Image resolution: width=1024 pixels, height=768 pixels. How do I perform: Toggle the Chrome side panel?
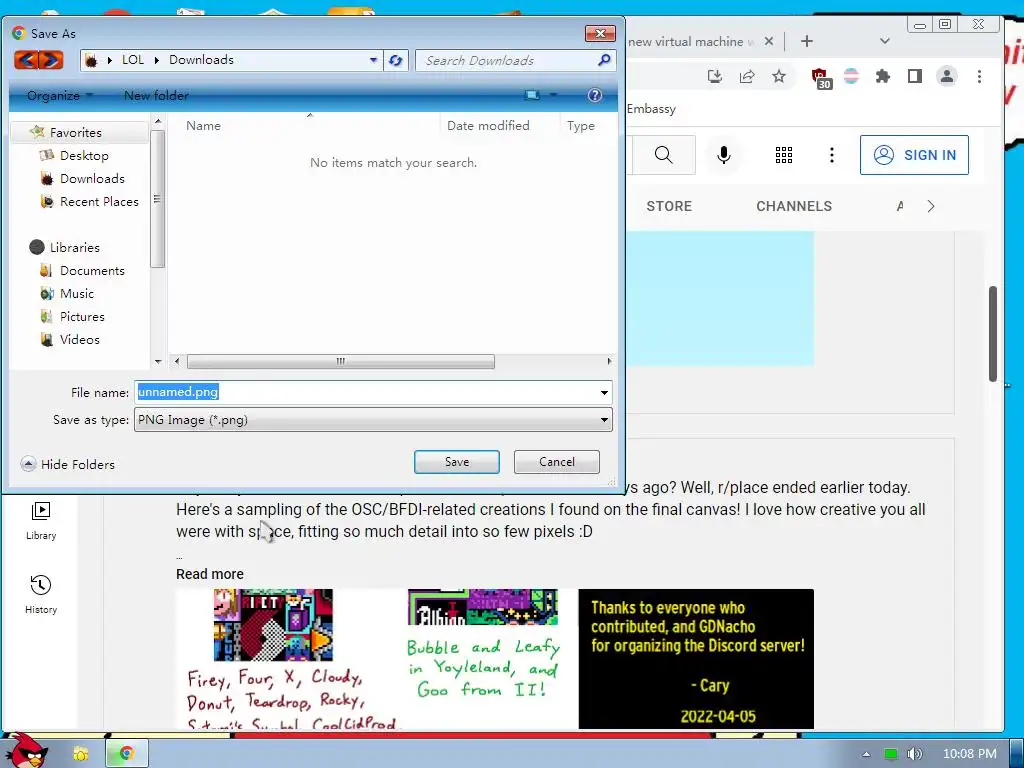click(x=915, y=76)
